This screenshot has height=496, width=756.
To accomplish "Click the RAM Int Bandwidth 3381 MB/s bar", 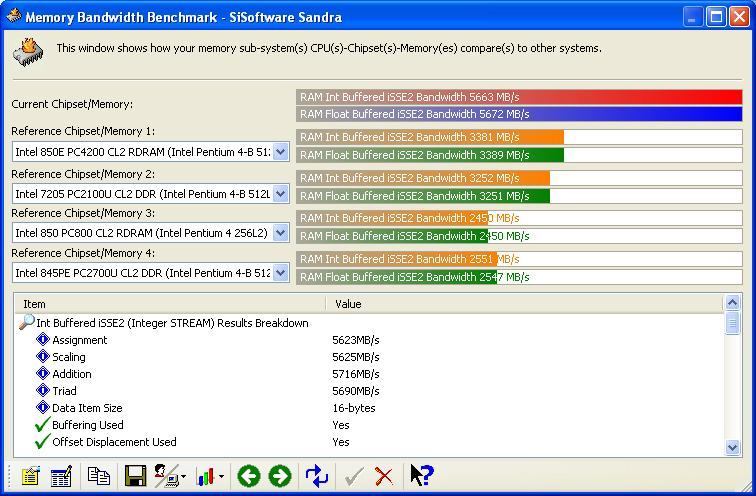I will [x=519, y=137].
